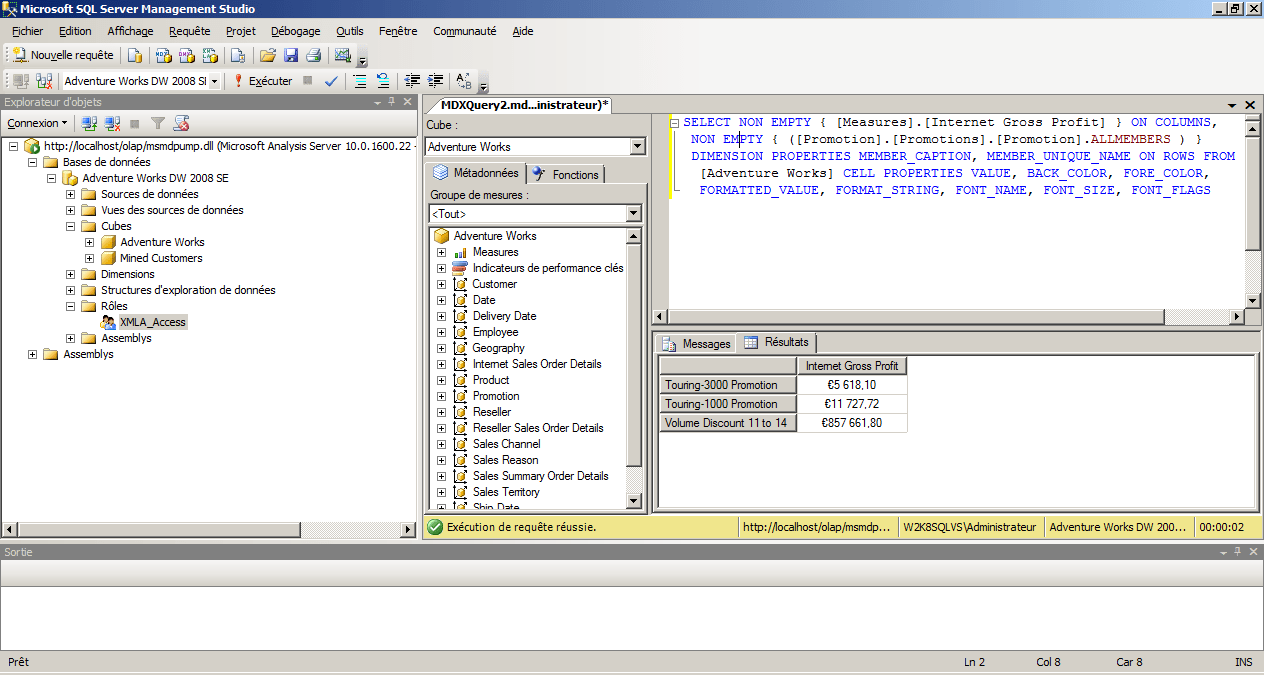
Task: Click the open file folder icon
Action: tap(267, 55)
